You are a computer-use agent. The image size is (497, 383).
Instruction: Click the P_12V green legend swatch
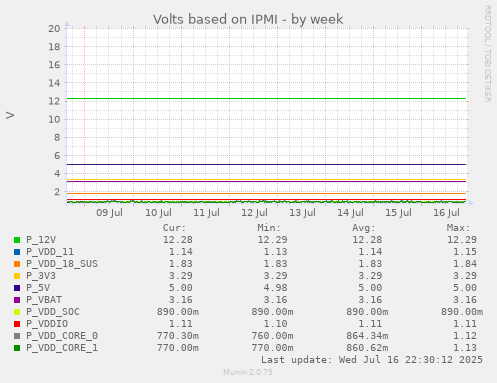[x=17, y=240]
